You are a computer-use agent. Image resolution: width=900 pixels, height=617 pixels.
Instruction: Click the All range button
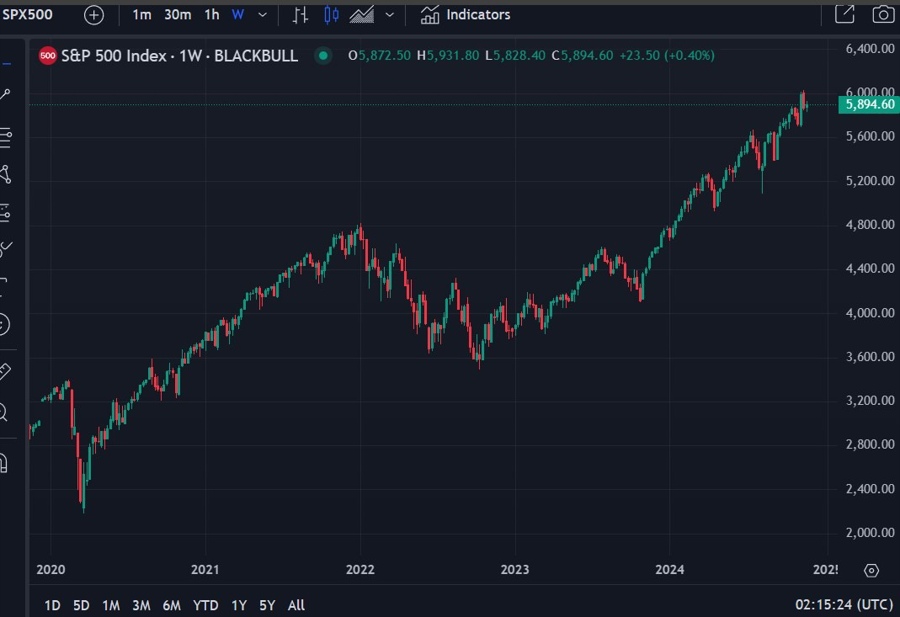click(x=296, y=605)
